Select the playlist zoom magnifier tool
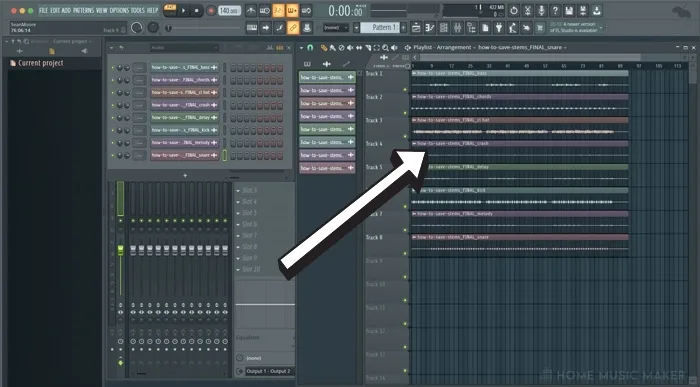Image resolution: width=700 pixels, height=387 pixels. [385, 47]
